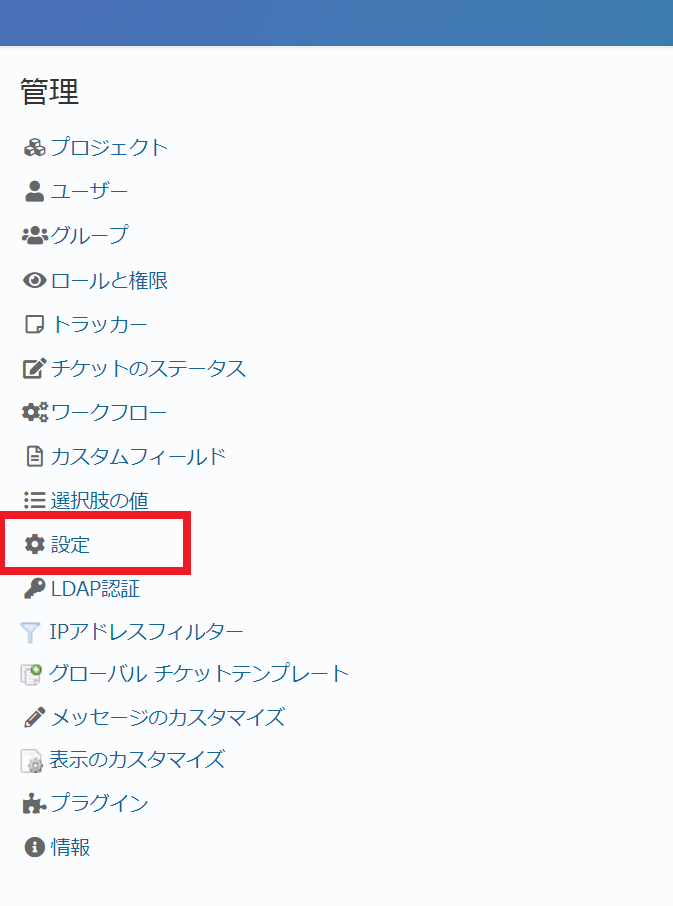Click the note icon beside トラッカー

[x=34, y=325]
